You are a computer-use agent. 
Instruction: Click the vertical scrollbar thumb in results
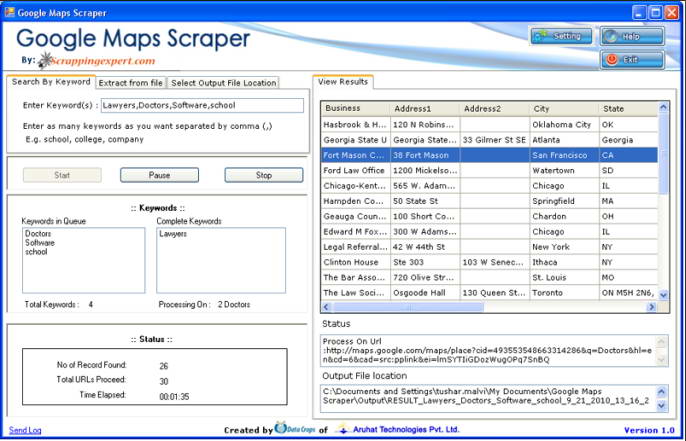[663, 152]
